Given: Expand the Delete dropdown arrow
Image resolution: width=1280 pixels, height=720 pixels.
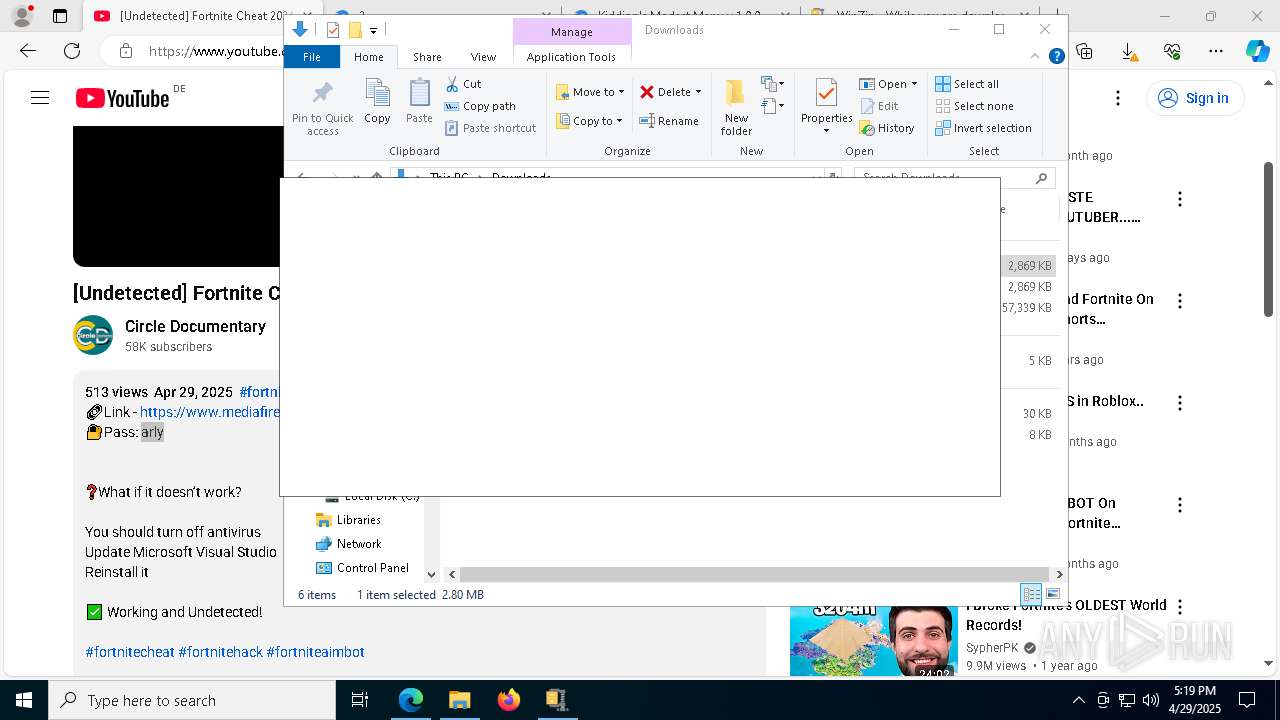Looking at the screenshot, I should click(698, 92).
